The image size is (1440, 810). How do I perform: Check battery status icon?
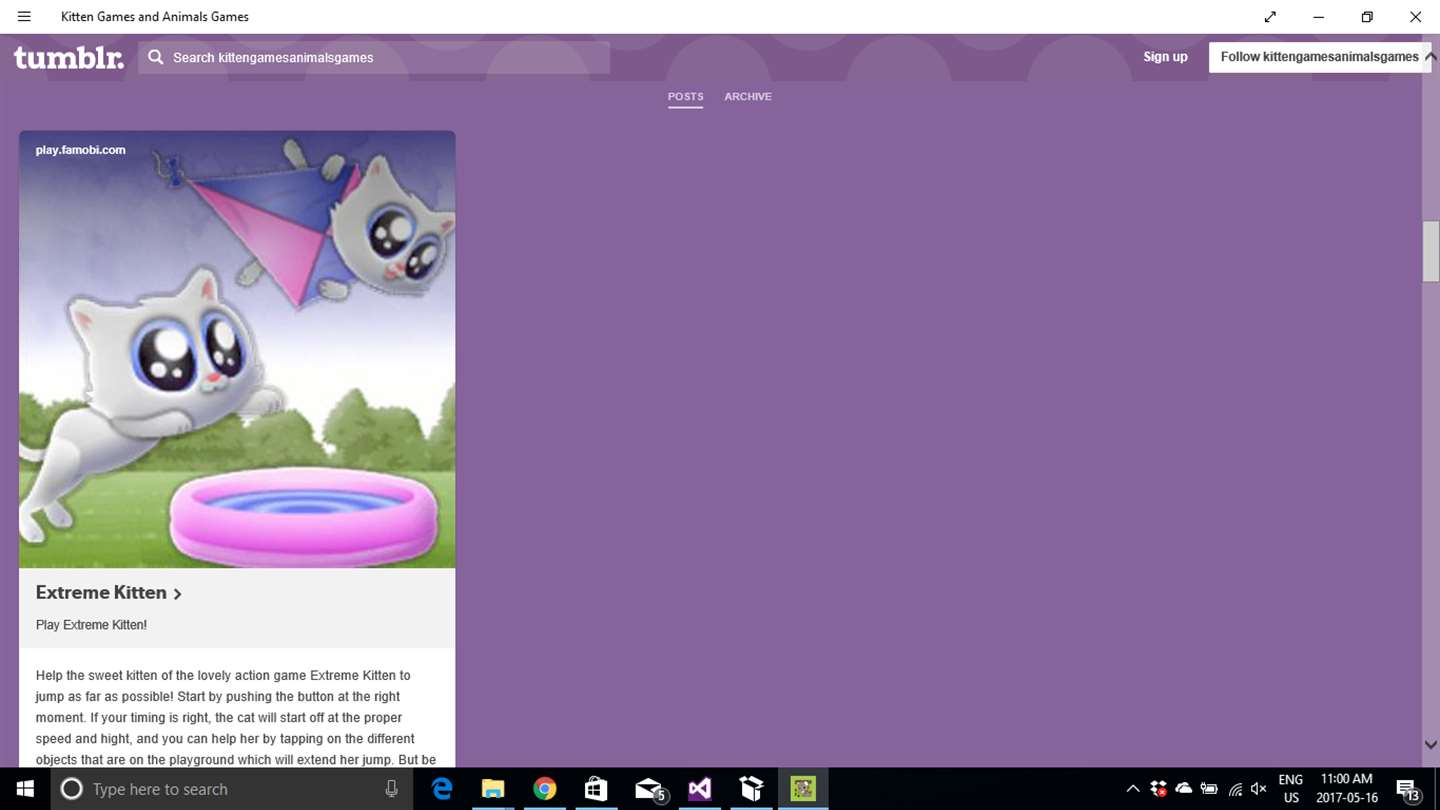tap(1209, 789)
